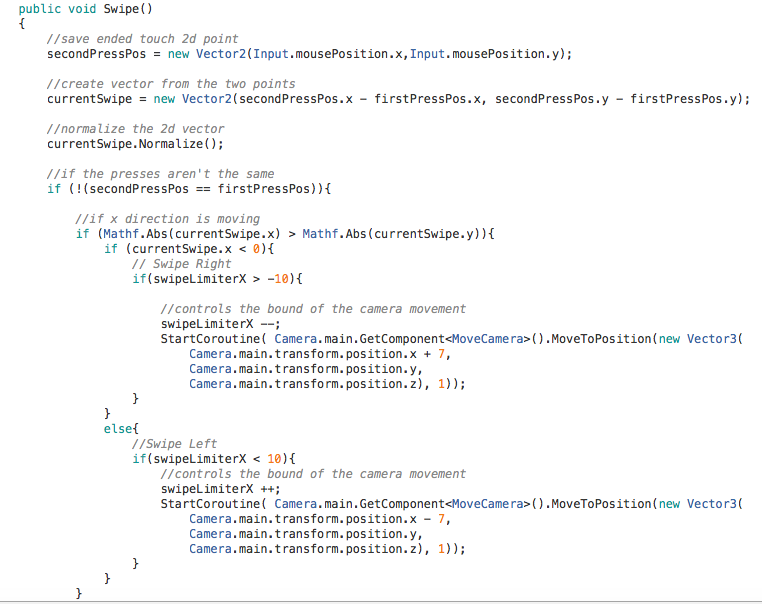Viewport: 762px width, 604px height.
Task: Click the 'swipeLimiterX --;' decrement statement
Action: click(221, 323)
